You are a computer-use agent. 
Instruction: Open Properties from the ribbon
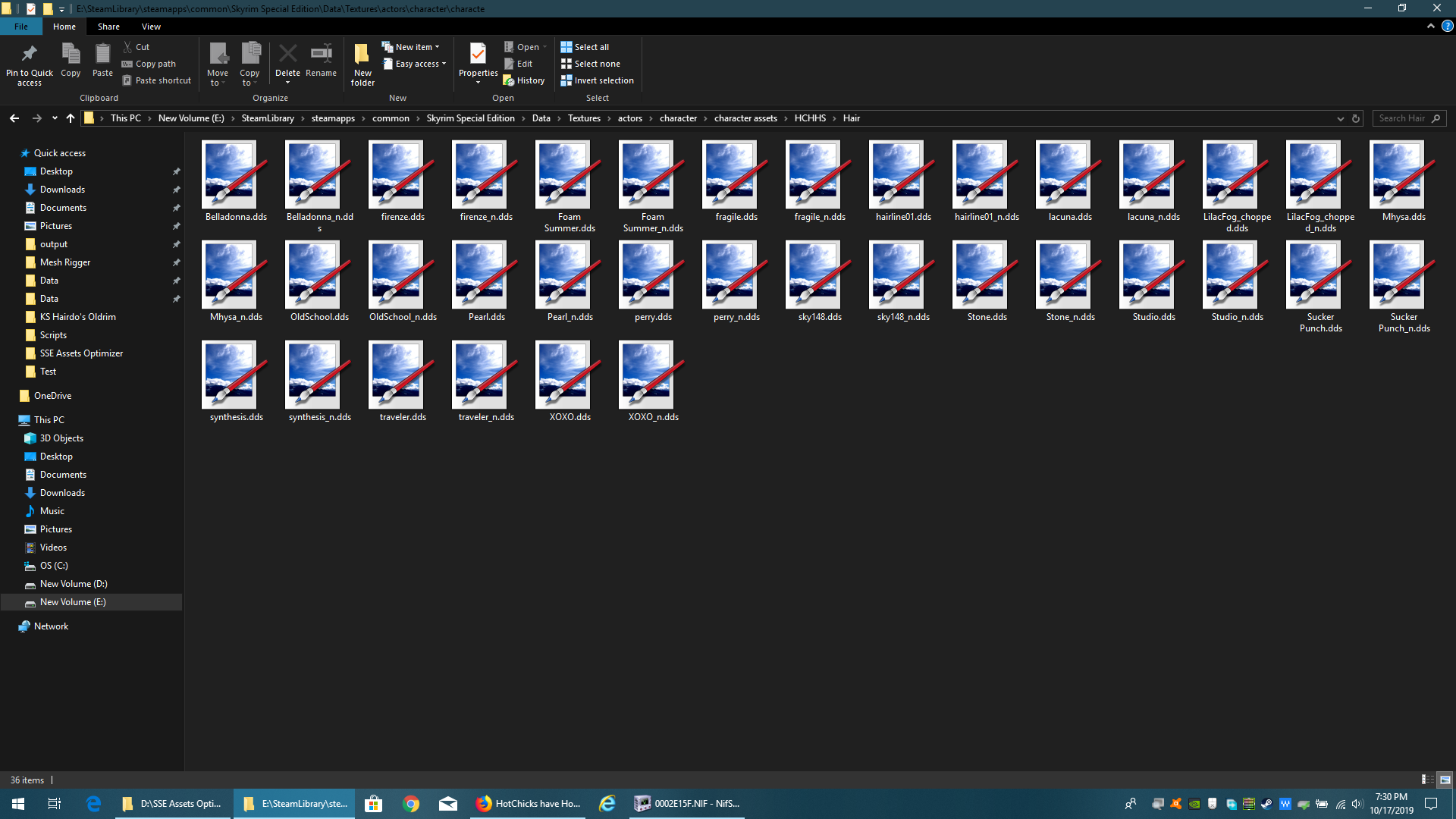click(x=478, y=62)
